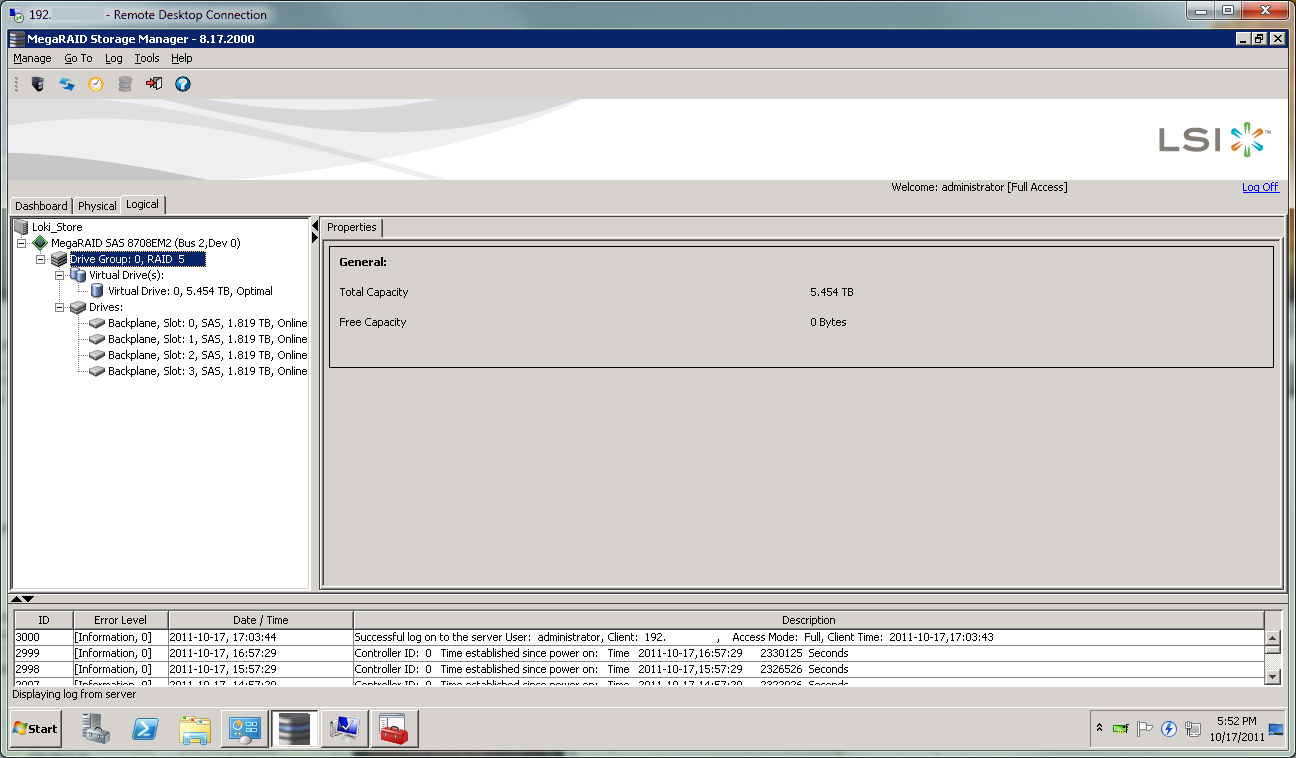Click the MegaRAID Storage Manager taskbar button
Viewport: 1296px width, 758px height.
pyautogui.click(x=295, y=729)
